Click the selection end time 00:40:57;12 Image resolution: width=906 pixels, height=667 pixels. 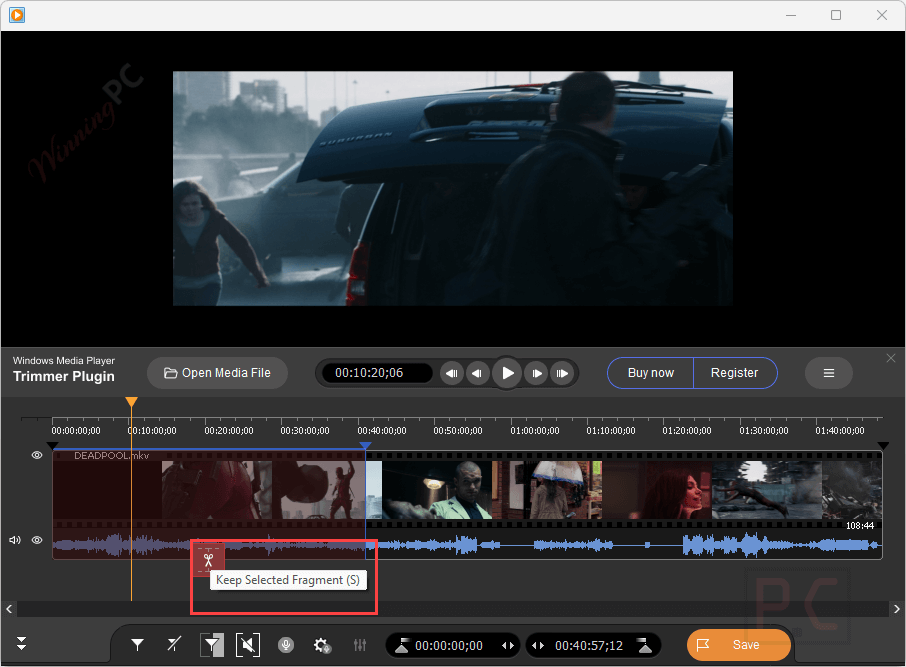(589, 646)
